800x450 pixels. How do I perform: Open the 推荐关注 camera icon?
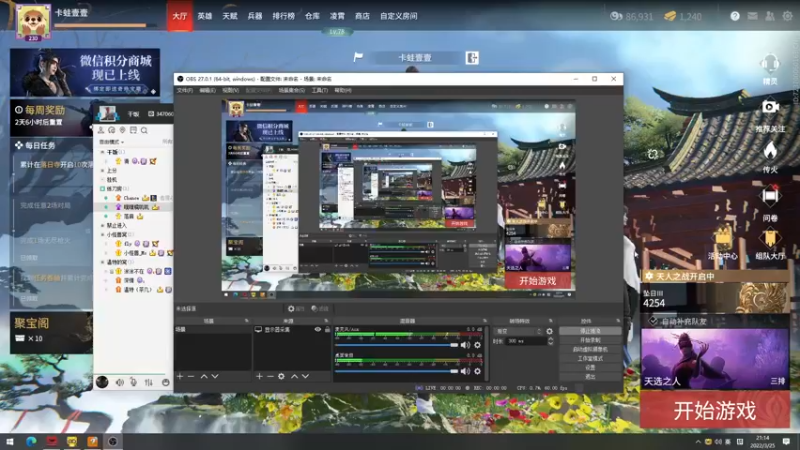pos(770,107)
